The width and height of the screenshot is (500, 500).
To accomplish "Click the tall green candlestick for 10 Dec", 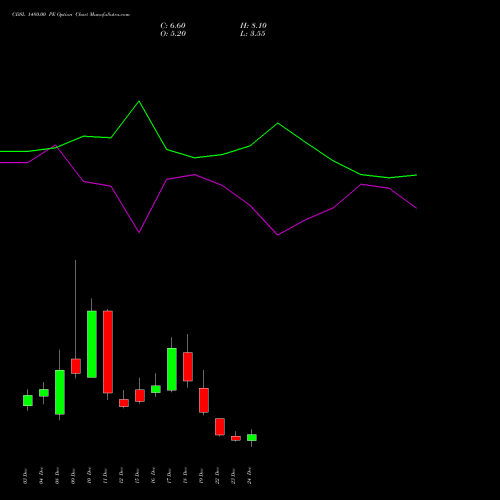I will [92, 344].
